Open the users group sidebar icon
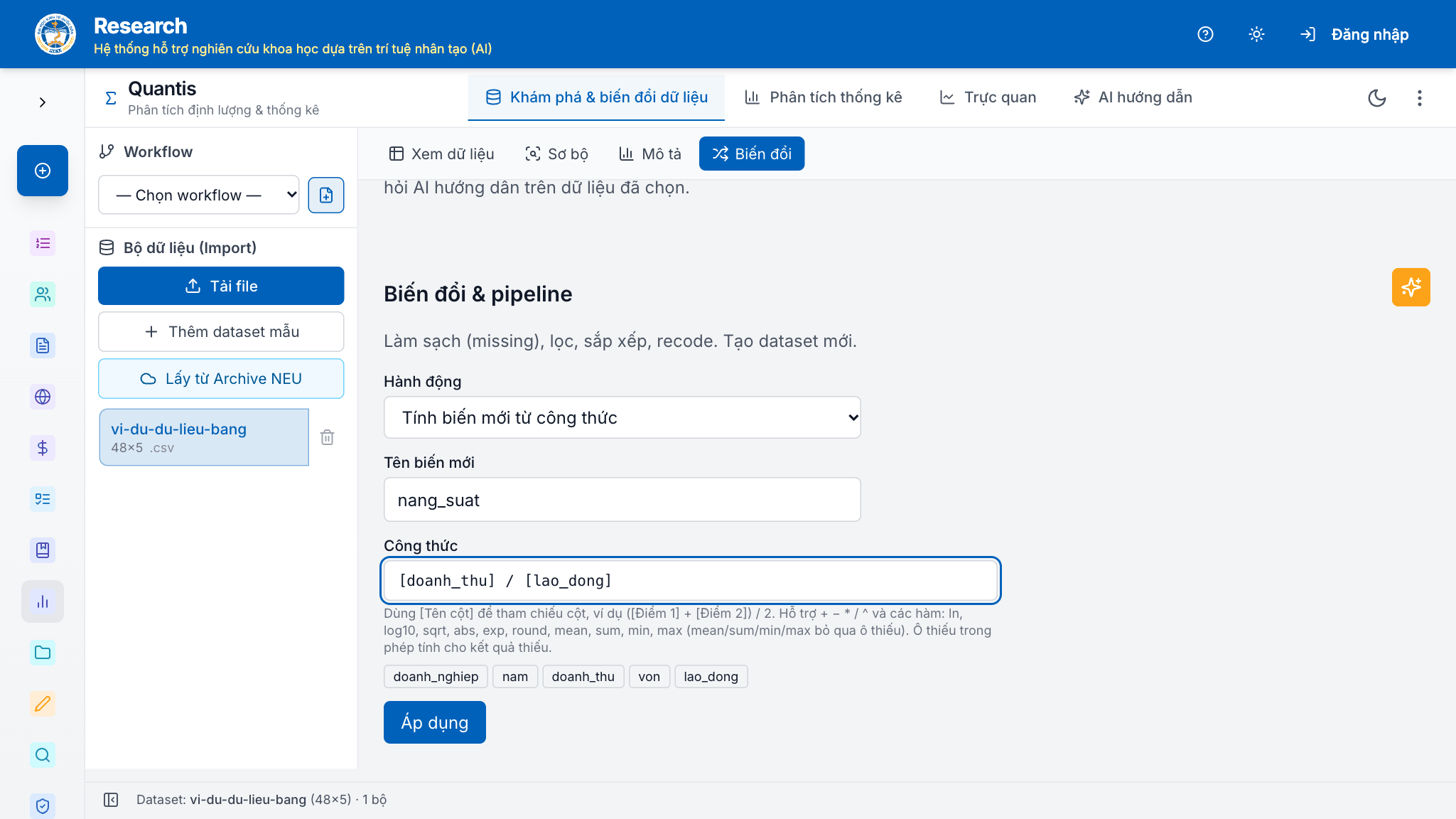 point(43,294)
